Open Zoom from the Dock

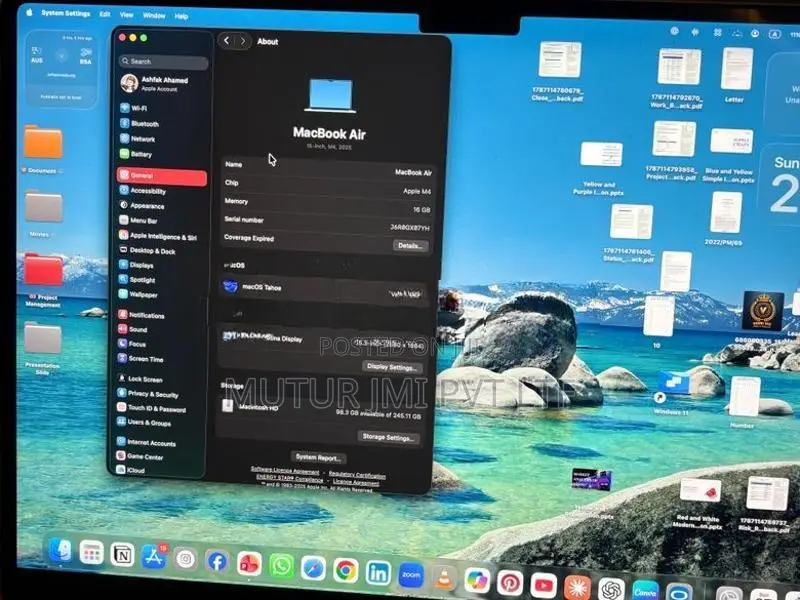(411, 575)
